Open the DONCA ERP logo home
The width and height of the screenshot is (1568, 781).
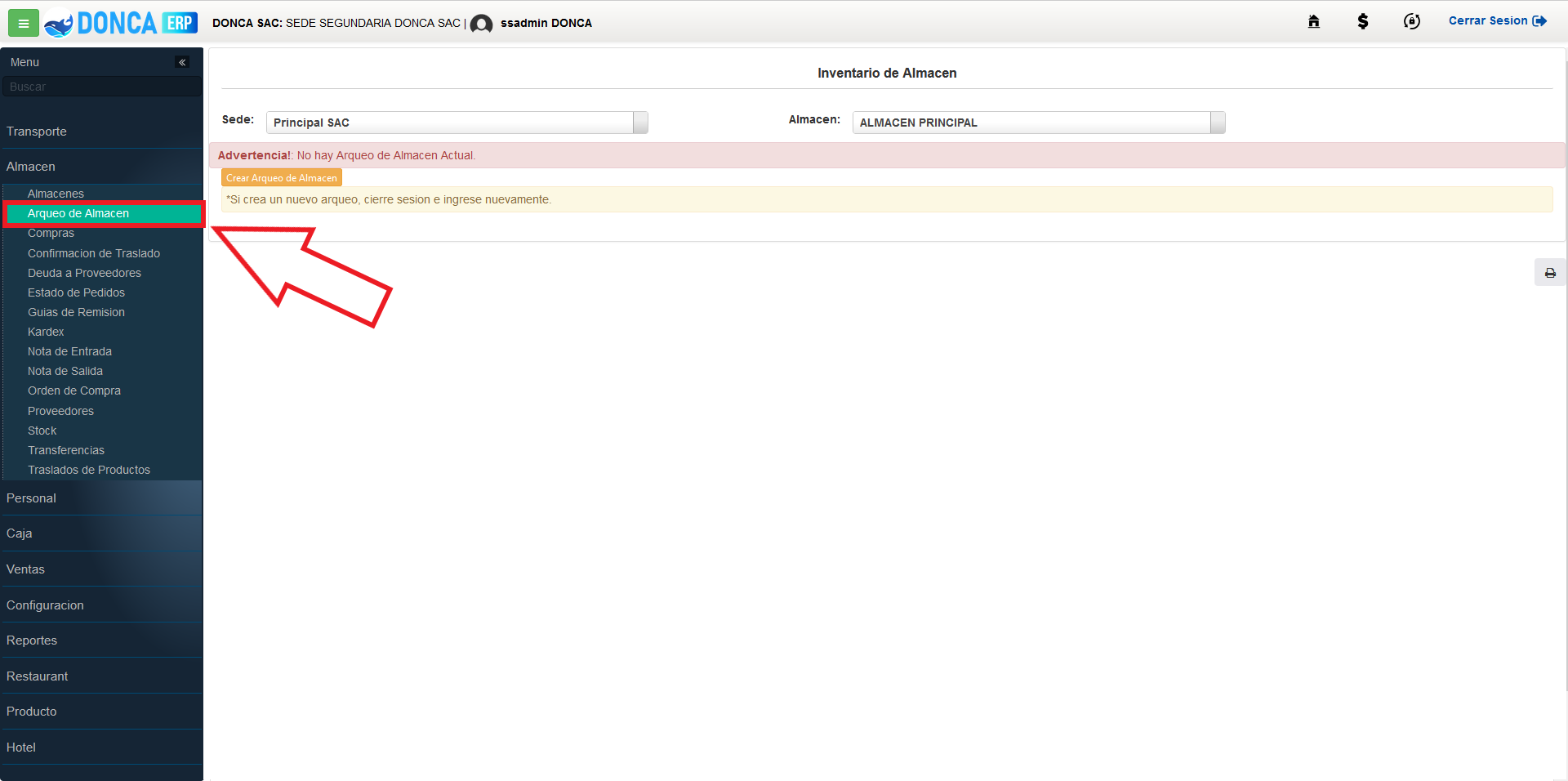tap(121, 23)
